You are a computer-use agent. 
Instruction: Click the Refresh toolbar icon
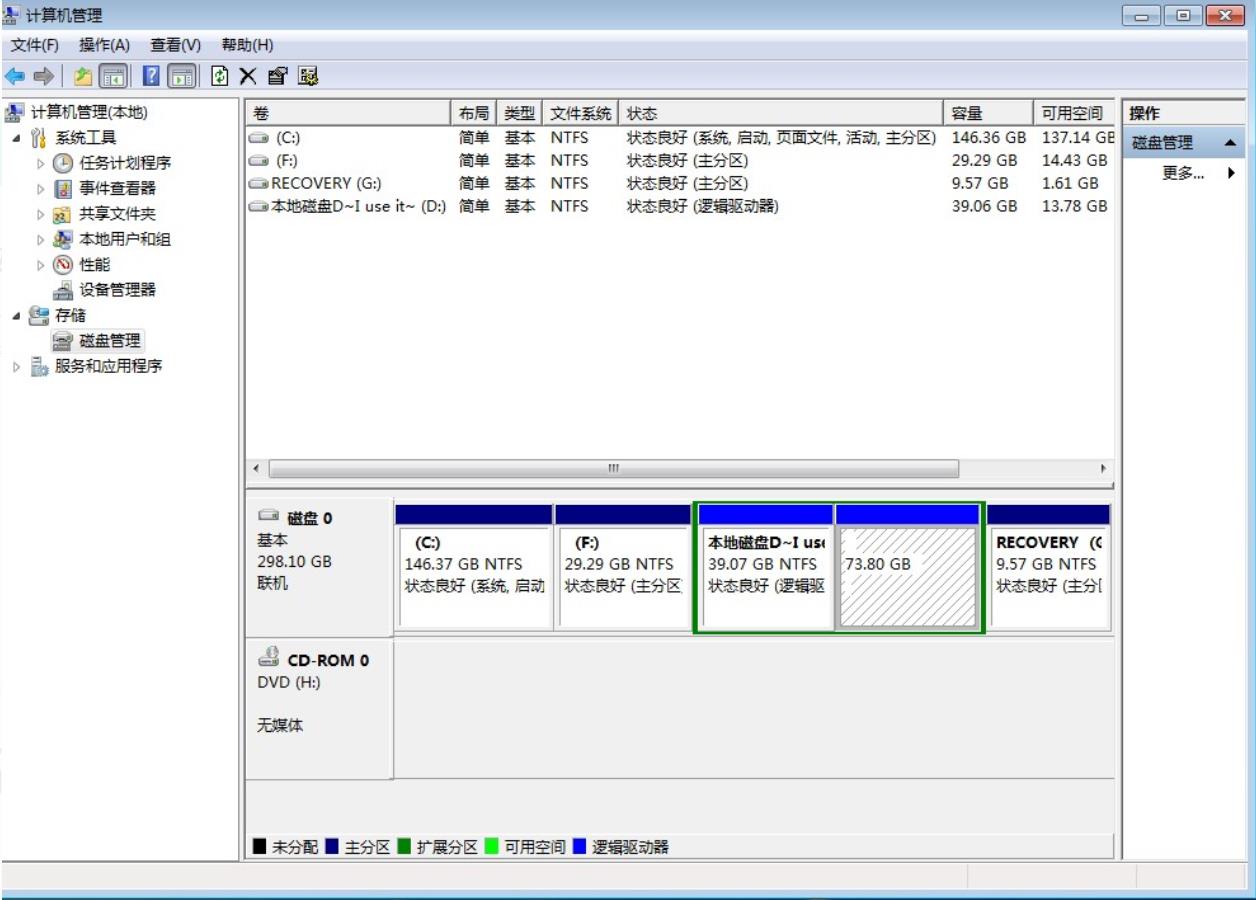coord(220,77)
